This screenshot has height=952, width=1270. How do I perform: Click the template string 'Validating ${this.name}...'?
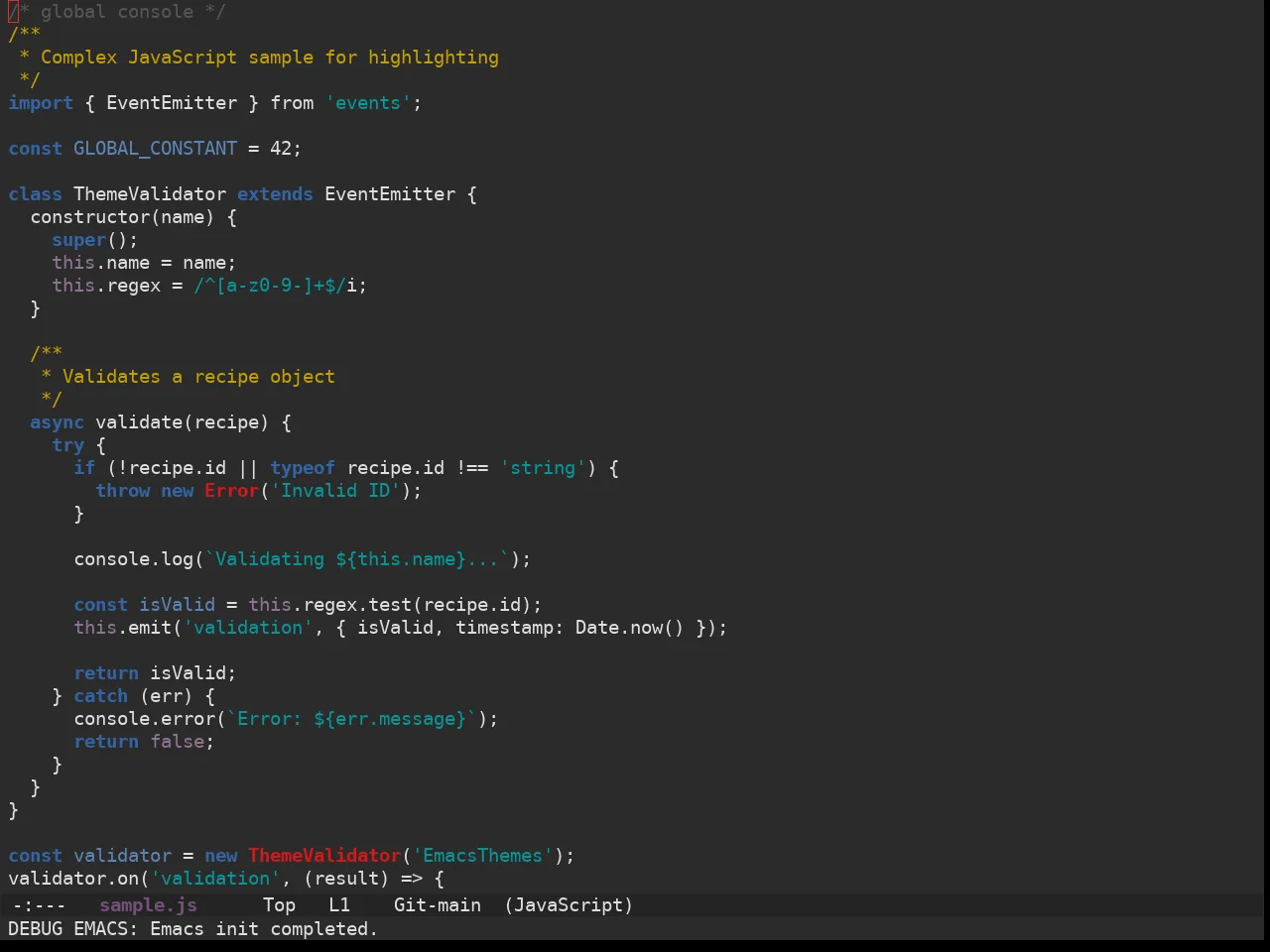(x=357, y=559)
